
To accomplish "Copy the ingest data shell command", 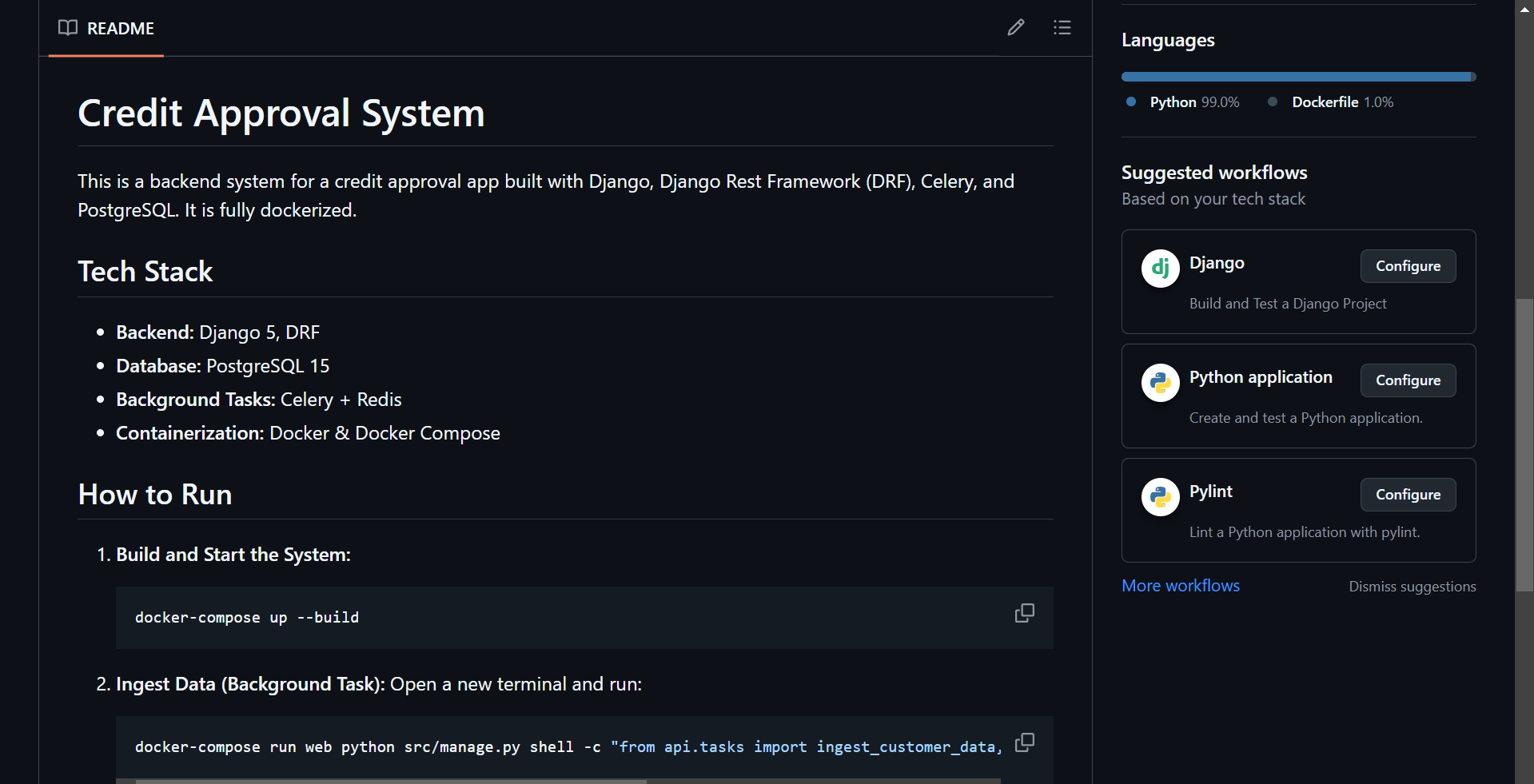I will coord(1024,742).
